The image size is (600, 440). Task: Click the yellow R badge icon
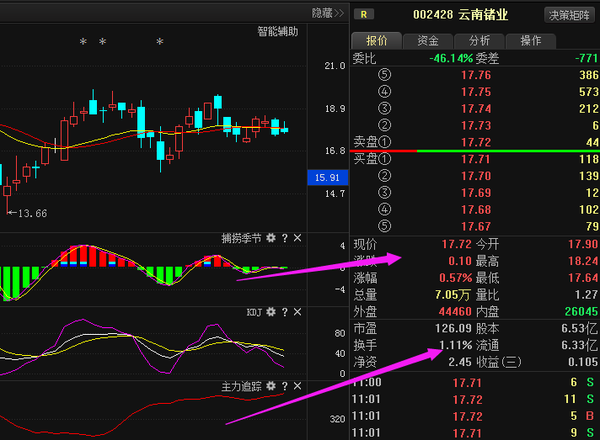366,14
